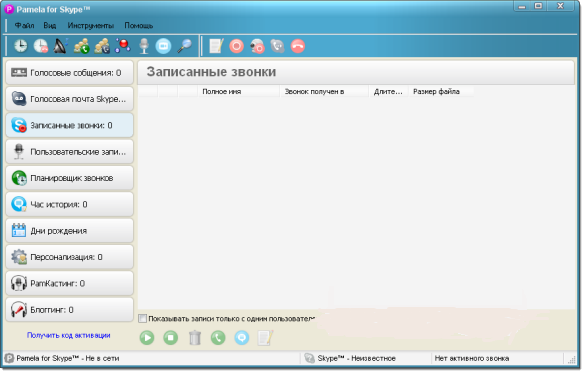Click the microphone icon in the toolbar
Viewport: 584px width, 372px height.
pyautogui.click(x=144, y=46)
